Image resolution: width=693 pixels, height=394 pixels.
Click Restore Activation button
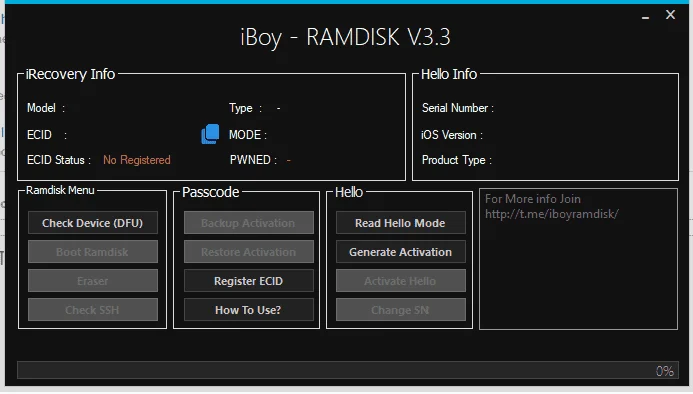pyautogui.click(x=248, y=252)
